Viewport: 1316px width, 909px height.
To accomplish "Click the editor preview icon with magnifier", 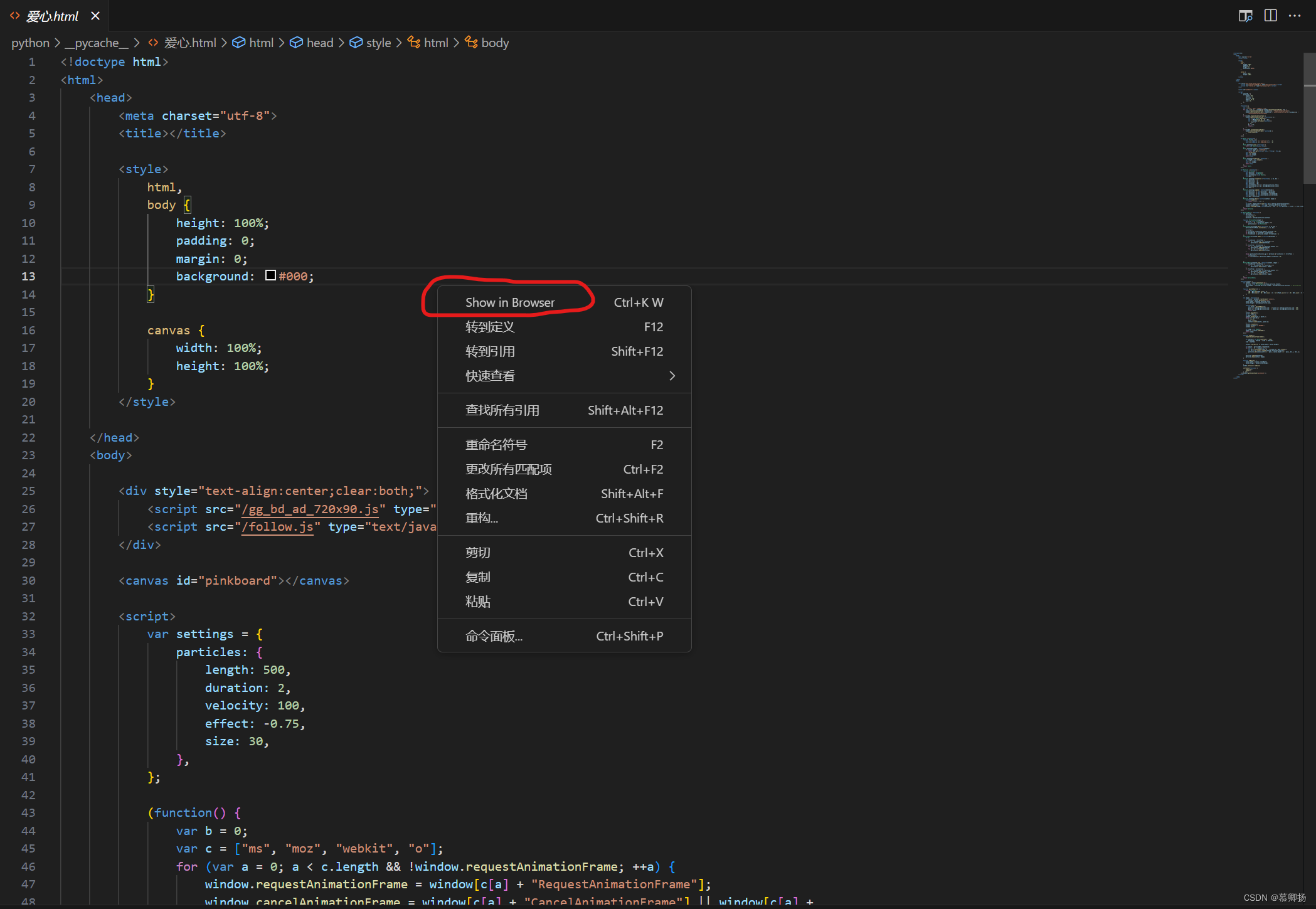I will [x=1246, y=15].
